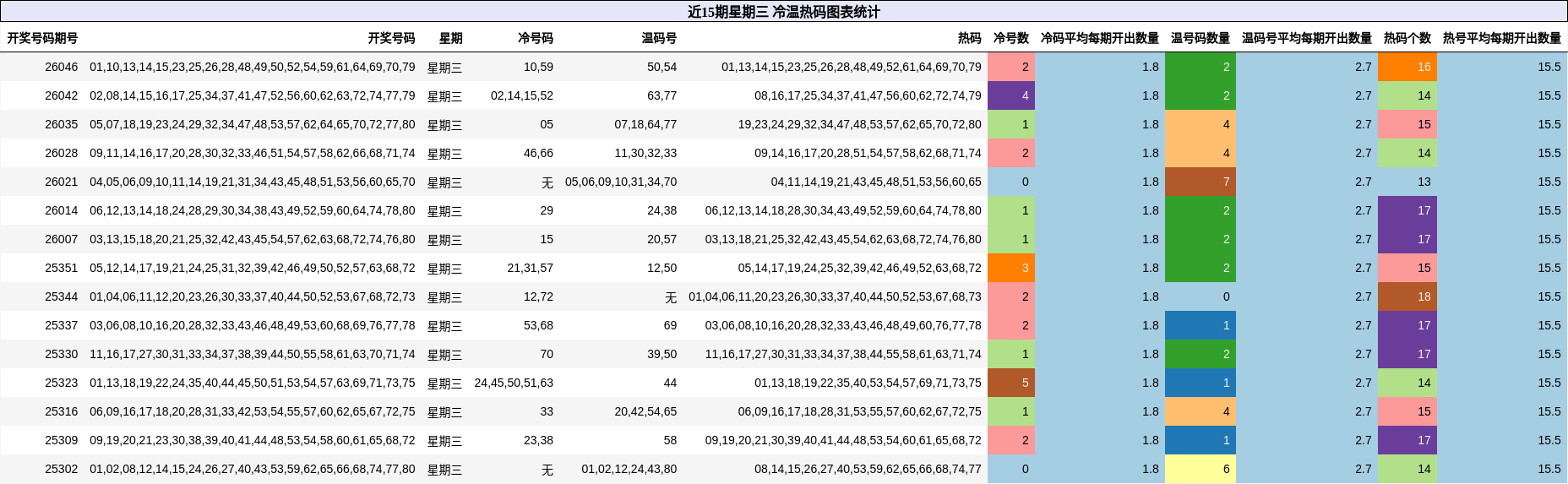
Task: Click the 开奖号码 column header
Action: [391, 38]
